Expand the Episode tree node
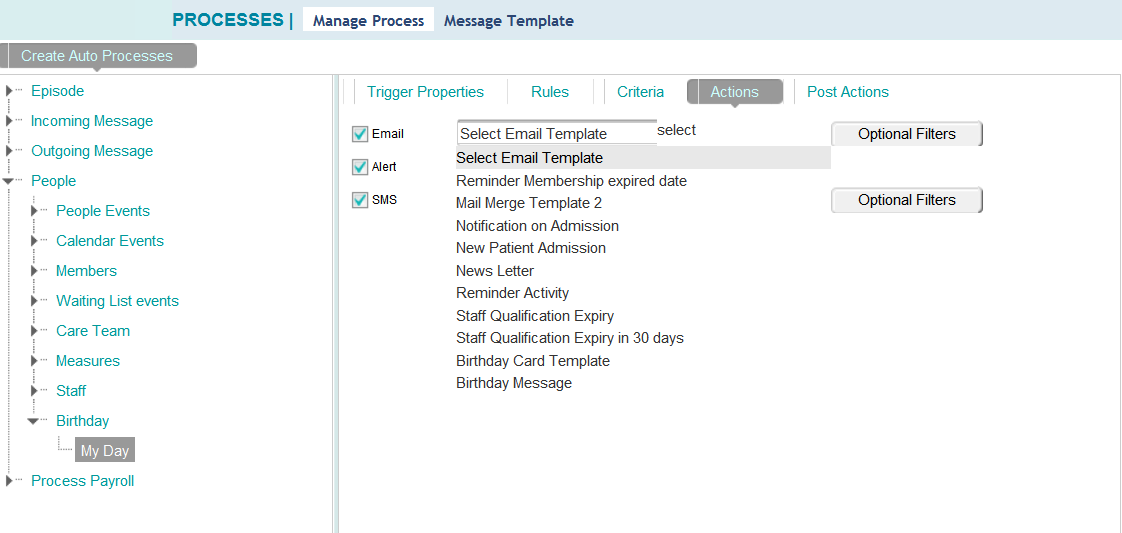 click(x=9, y=91)
